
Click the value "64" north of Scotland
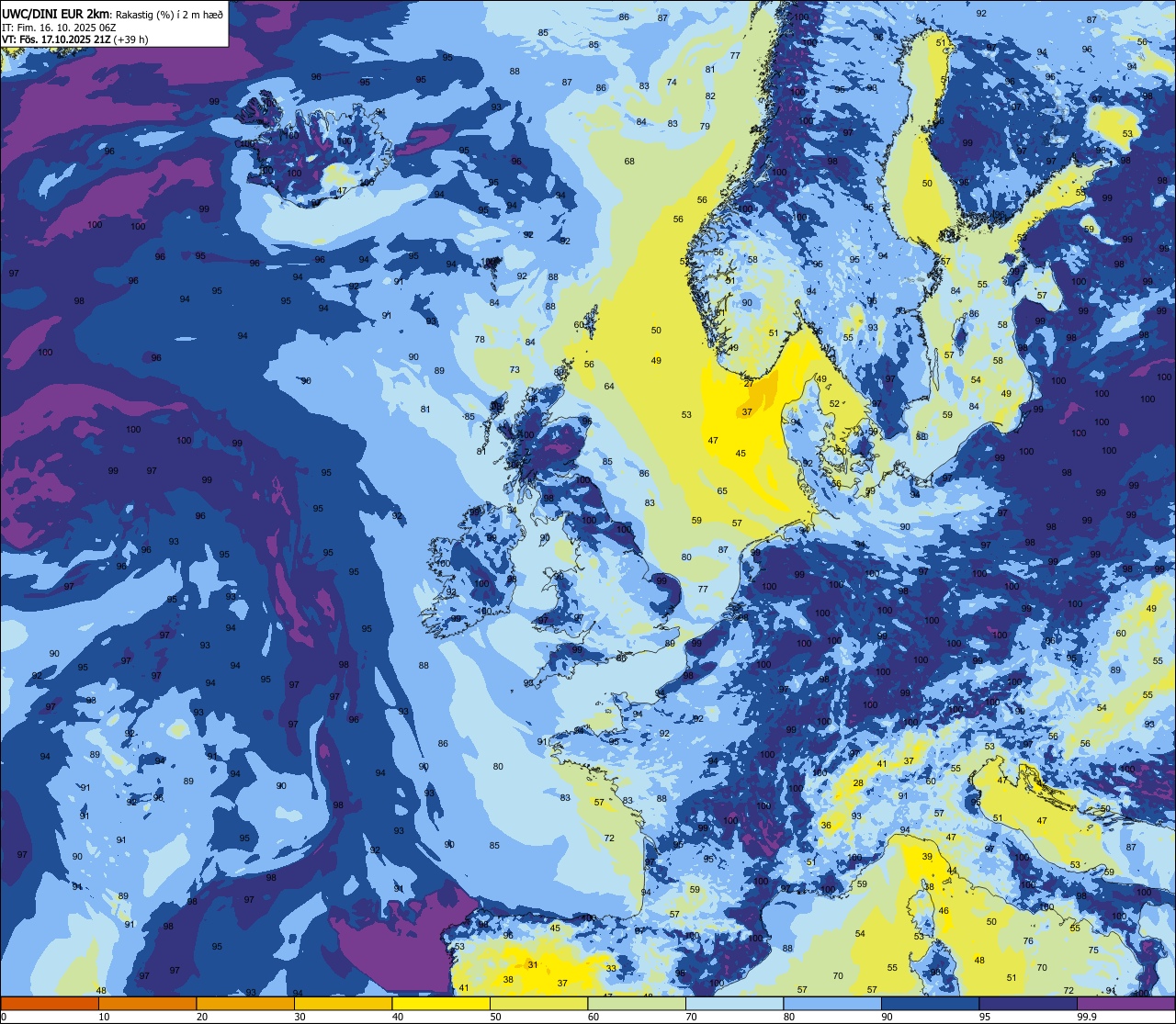[x=609, y=386]
